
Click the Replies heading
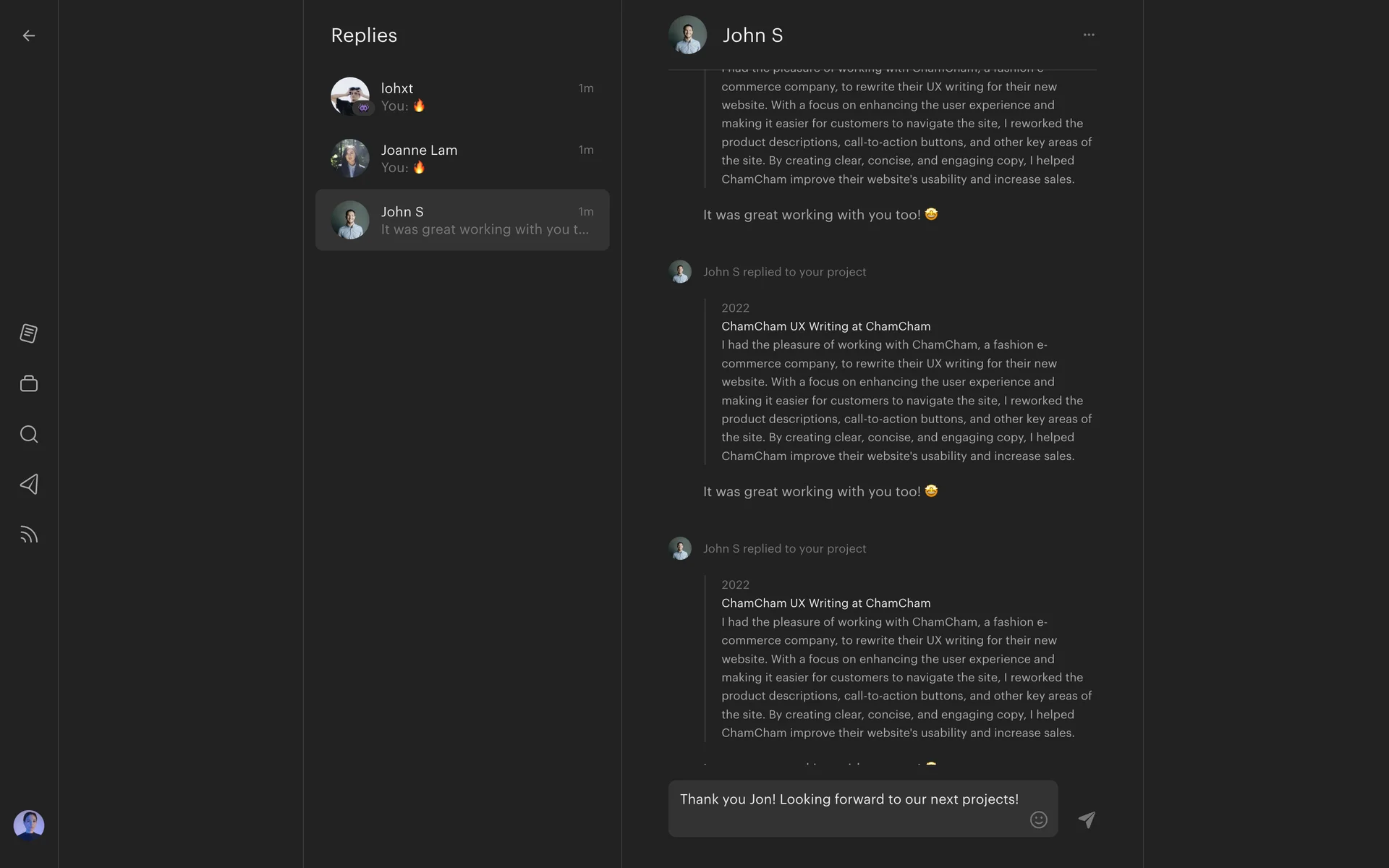pyautogui.click(x=364, y=35)
